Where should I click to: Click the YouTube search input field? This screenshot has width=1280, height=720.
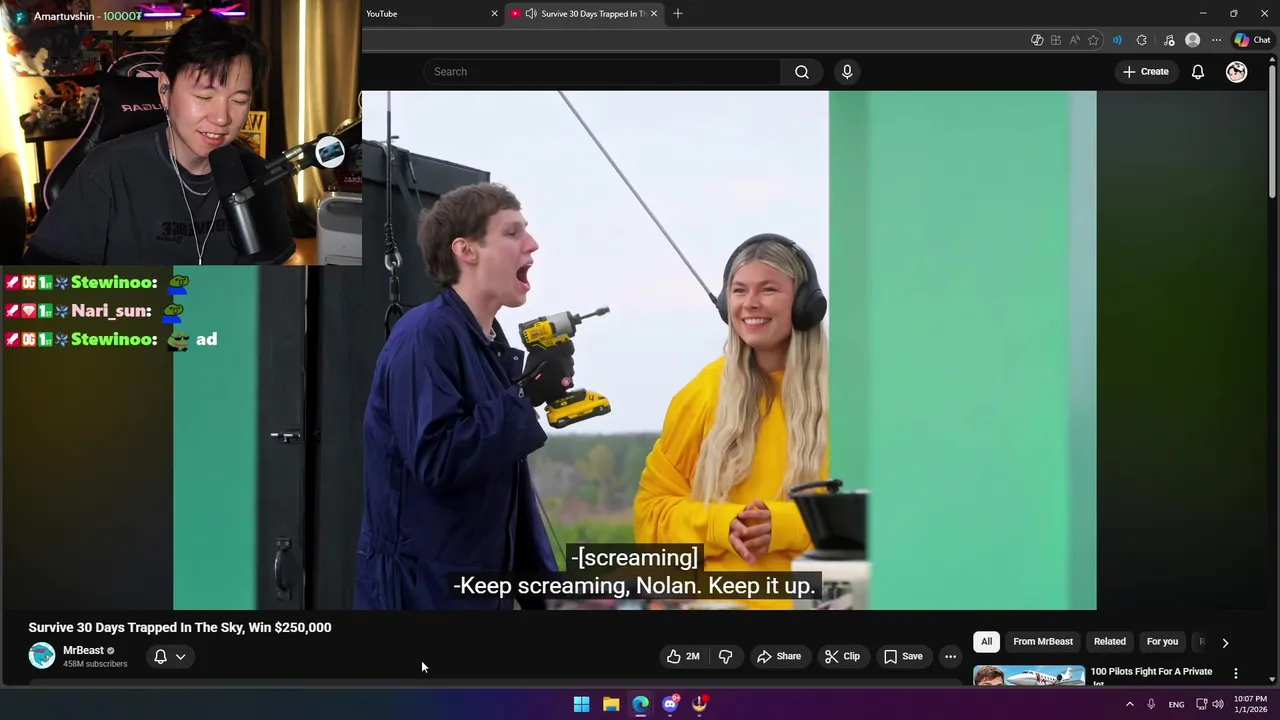point(602,72)
